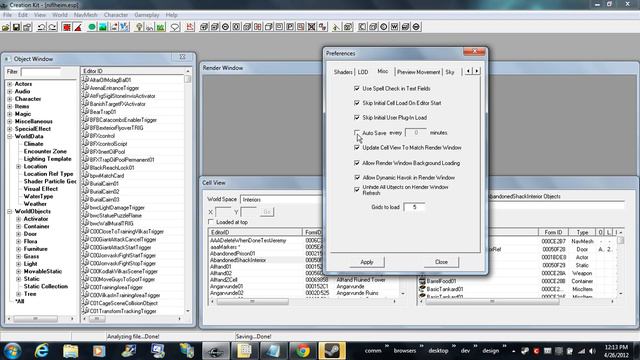Viewport: 640px width, 360px height.
Task: Switch to the Sky tab
Action: (x=450, y=72)
